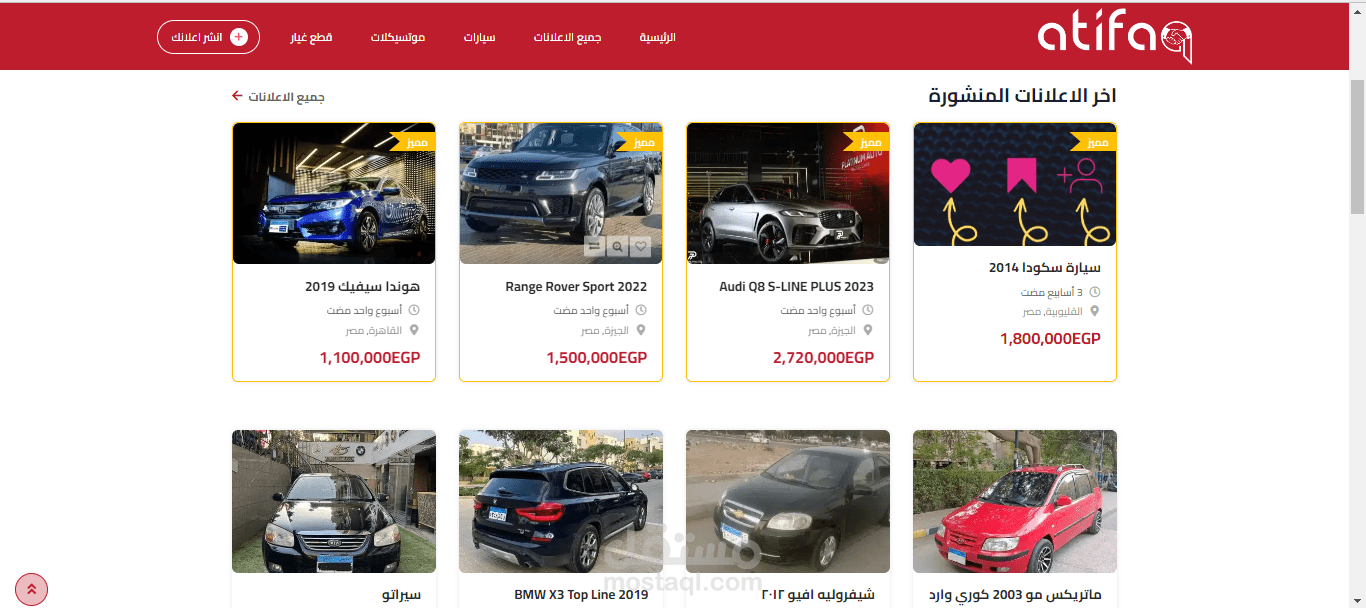Click the plus icon in انشر اعلانك button
This screenshot has width=1366, height=608.
click(x=239, y=37)
